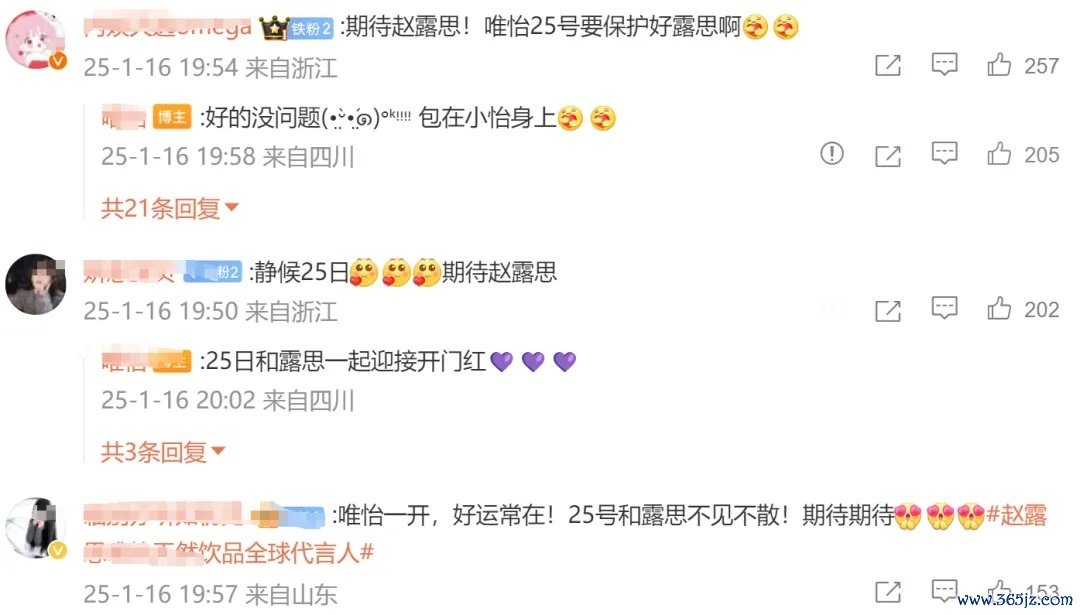Screen dimensions: 1080x615
Task: Share the comment posted at 19:57 from 山东
Action: click(888, 592)
